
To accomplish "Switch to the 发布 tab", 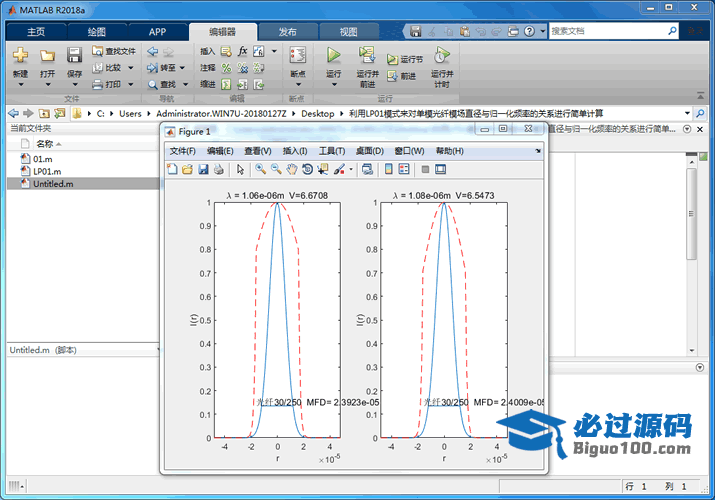I will [288, 31].
